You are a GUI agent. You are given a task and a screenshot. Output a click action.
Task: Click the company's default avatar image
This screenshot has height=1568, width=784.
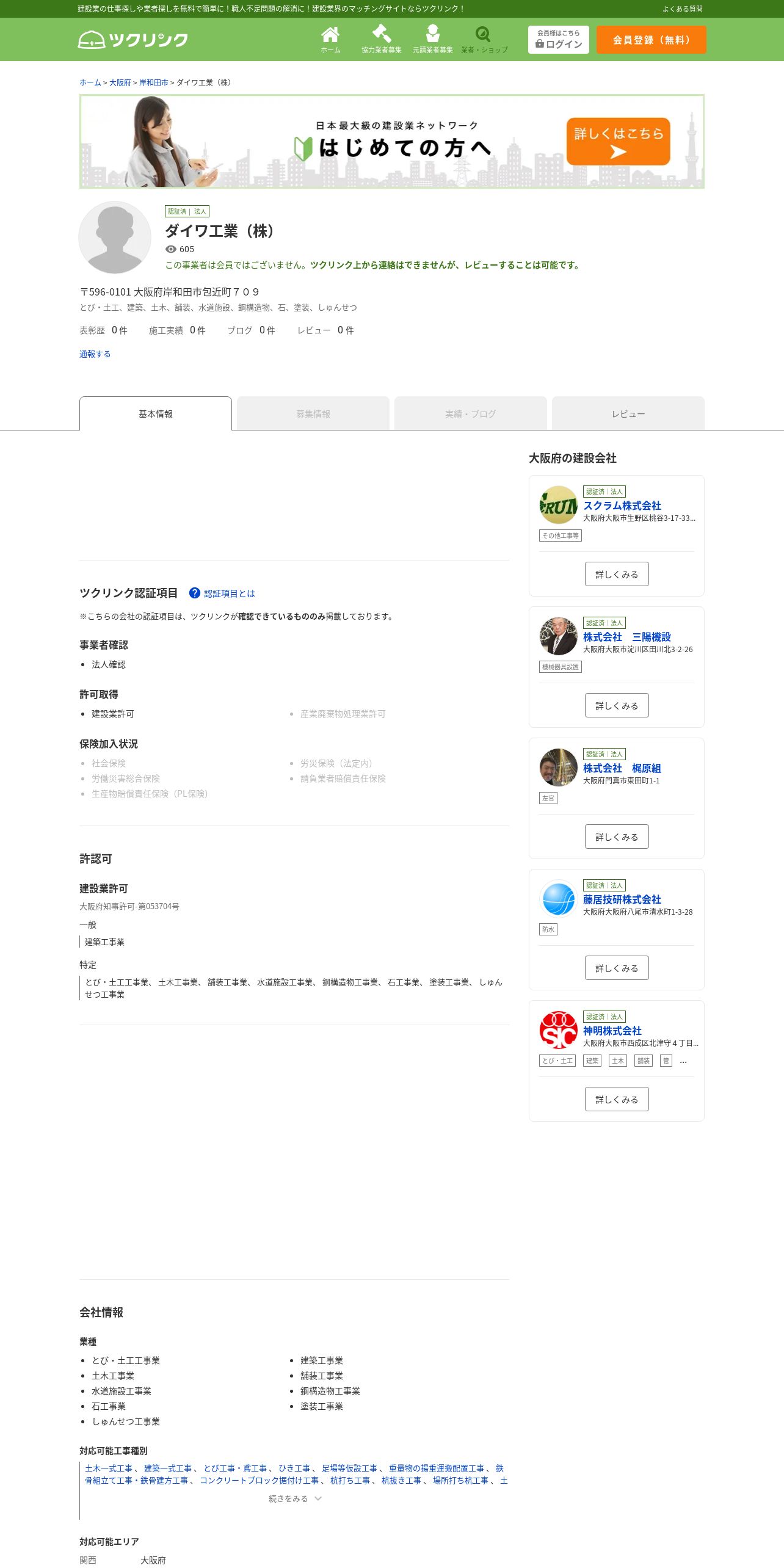point(115,238)
